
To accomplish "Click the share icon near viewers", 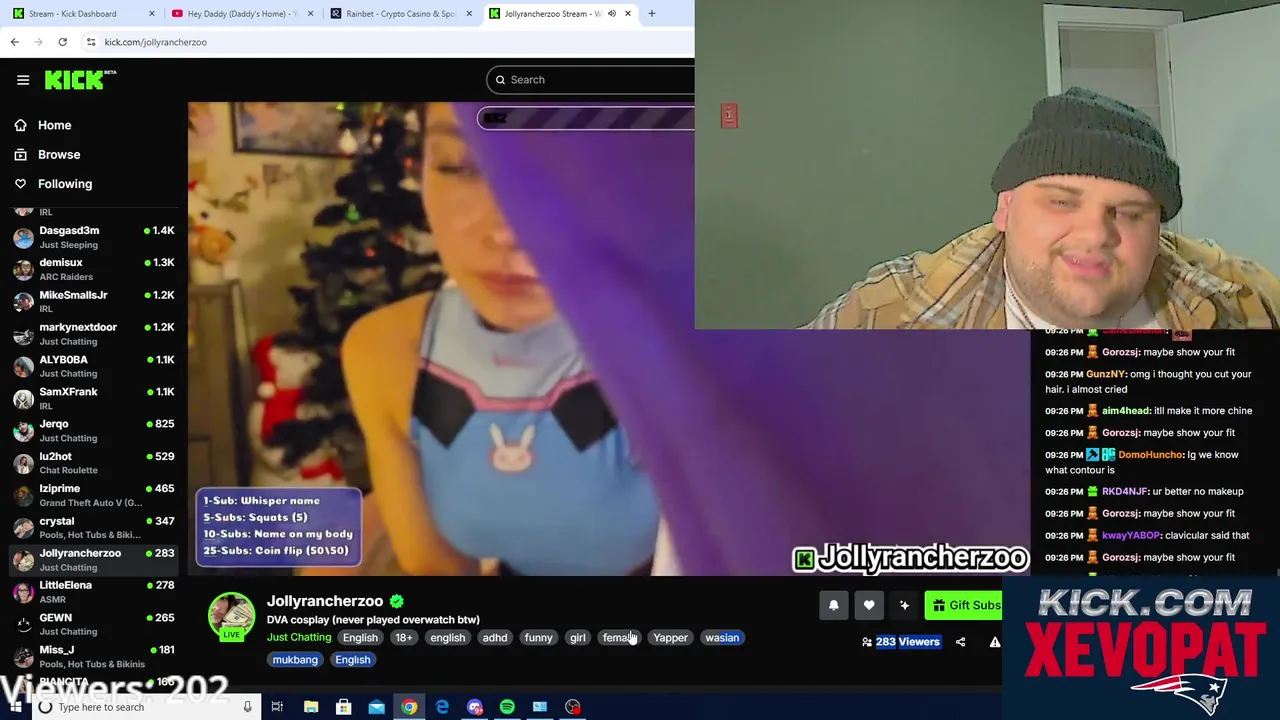I will 960,642.
